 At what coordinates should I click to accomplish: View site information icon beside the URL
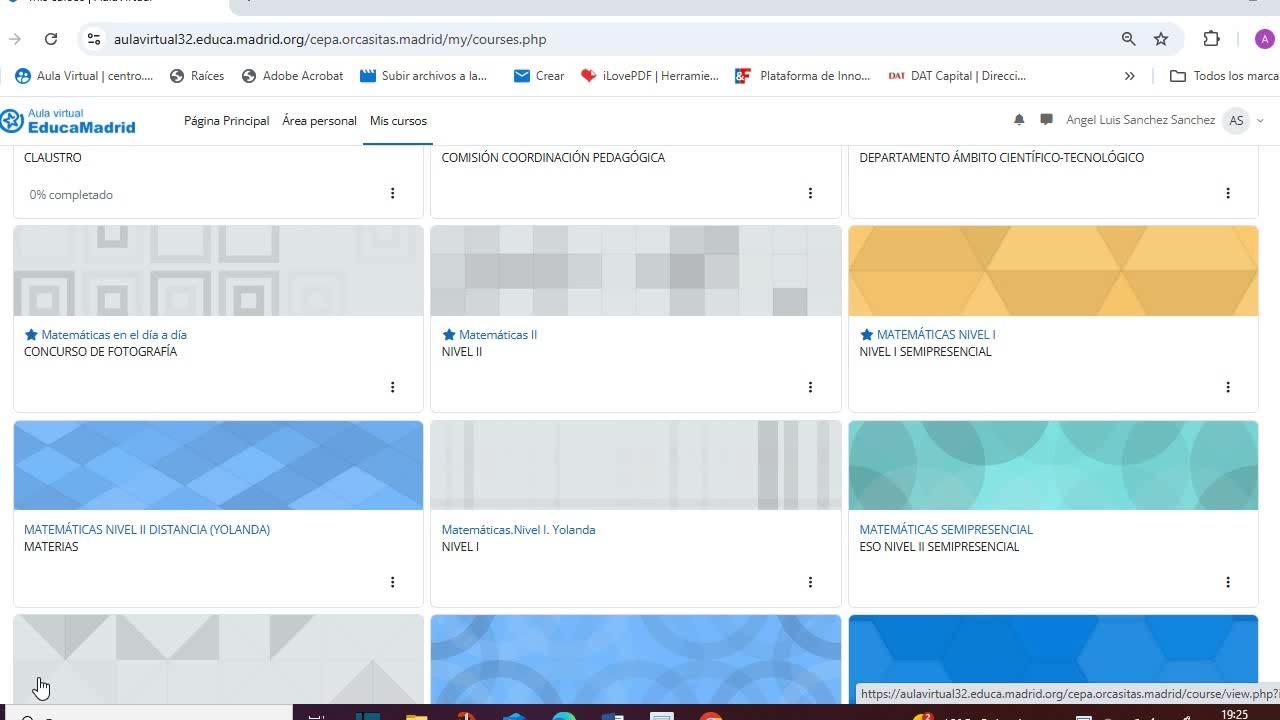tap(93, 39)
